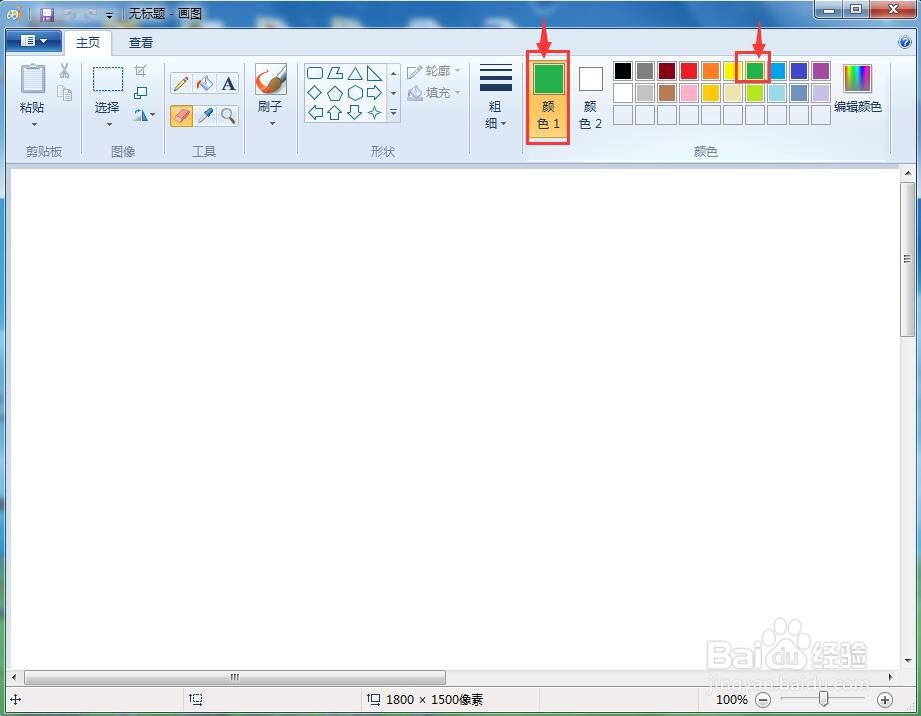Open the Help icon

[905, 42]
